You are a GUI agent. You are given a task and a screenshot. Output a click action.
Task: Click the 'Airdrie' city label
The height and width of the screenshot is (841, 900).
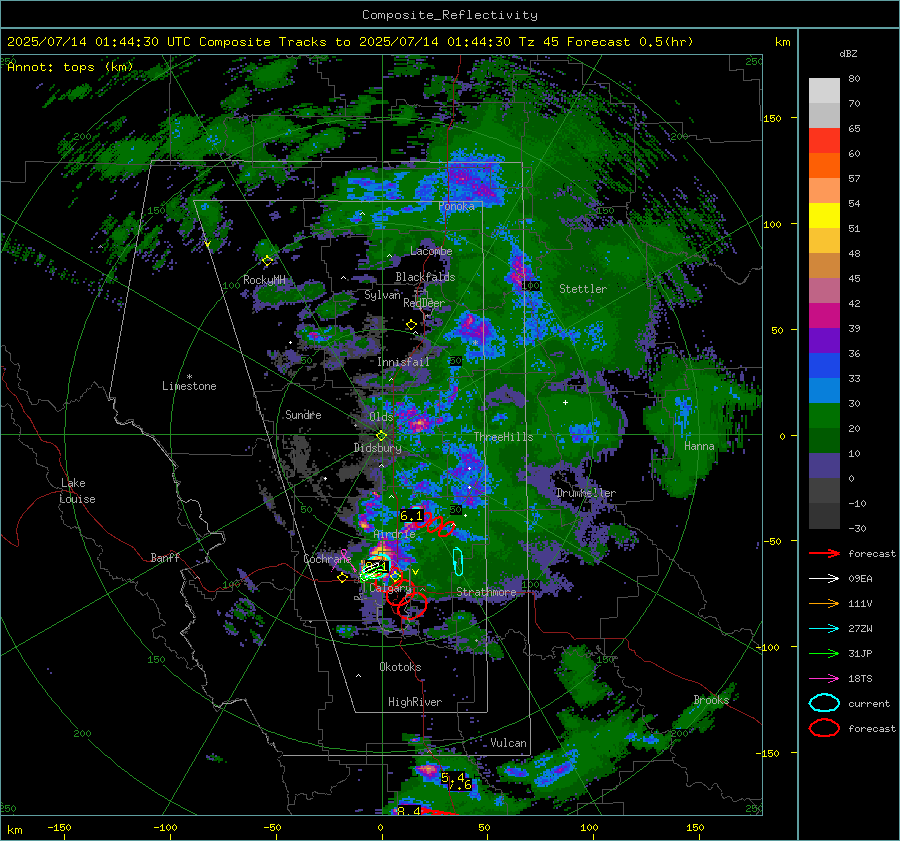[394, 534]
